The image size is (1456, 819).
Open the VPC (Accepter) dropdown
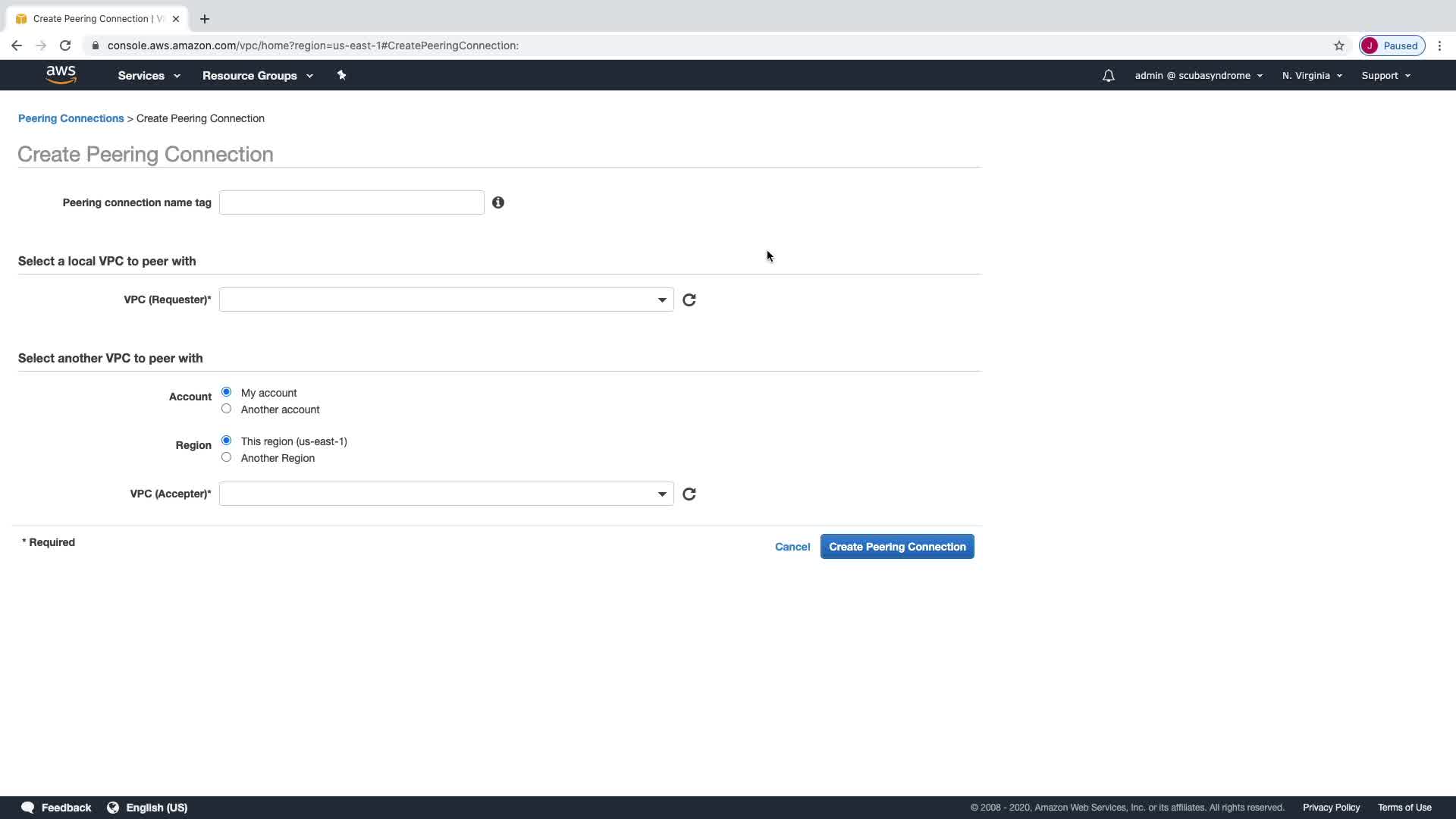[446, 494]
